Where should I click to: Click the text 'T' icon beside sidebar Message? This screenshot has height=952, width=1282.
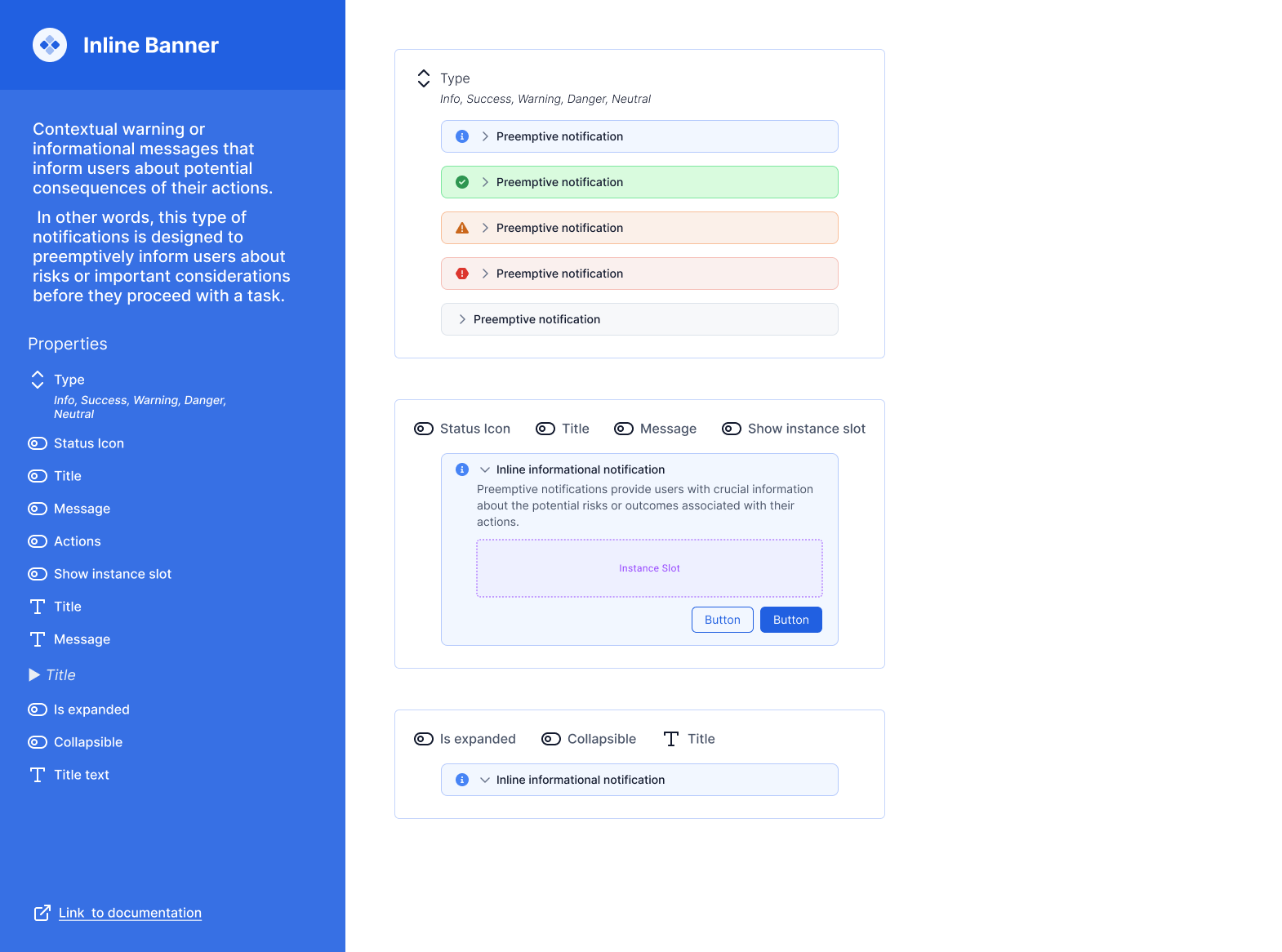(38, 639)
